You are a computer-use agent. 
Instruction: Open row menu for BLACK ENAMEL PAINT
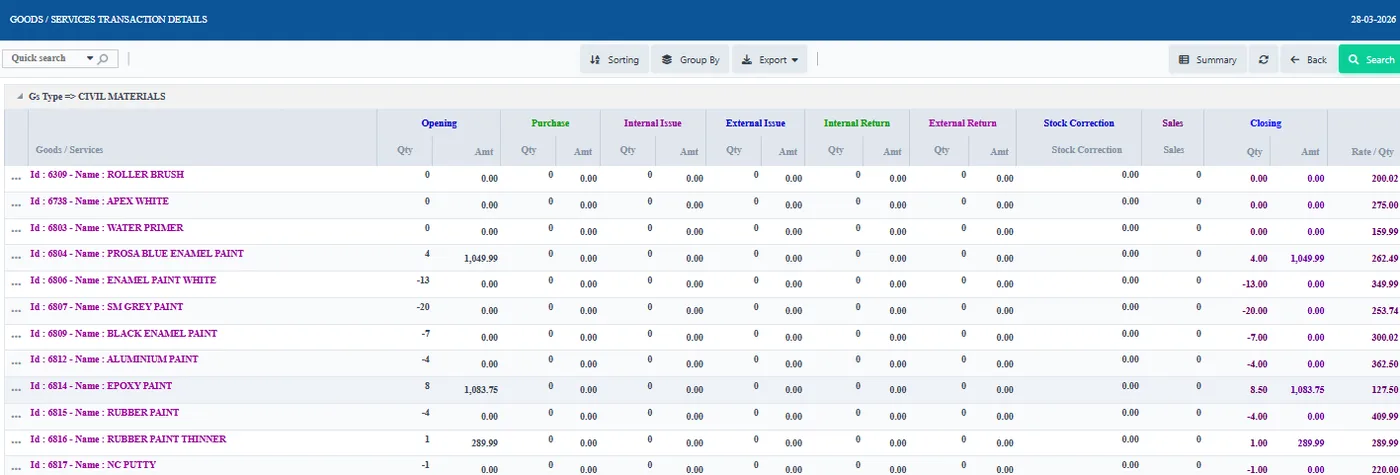point(15,336)
